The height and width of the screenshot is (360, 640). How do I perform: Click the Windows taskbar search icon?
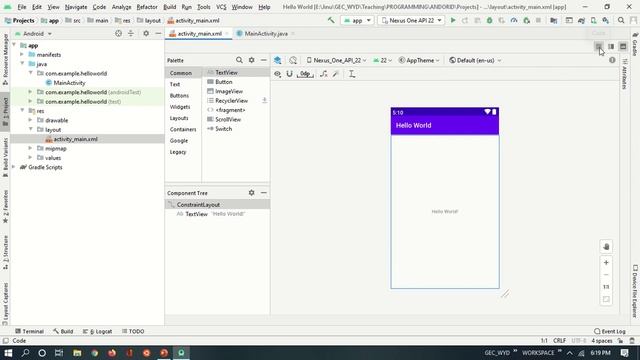25,353
